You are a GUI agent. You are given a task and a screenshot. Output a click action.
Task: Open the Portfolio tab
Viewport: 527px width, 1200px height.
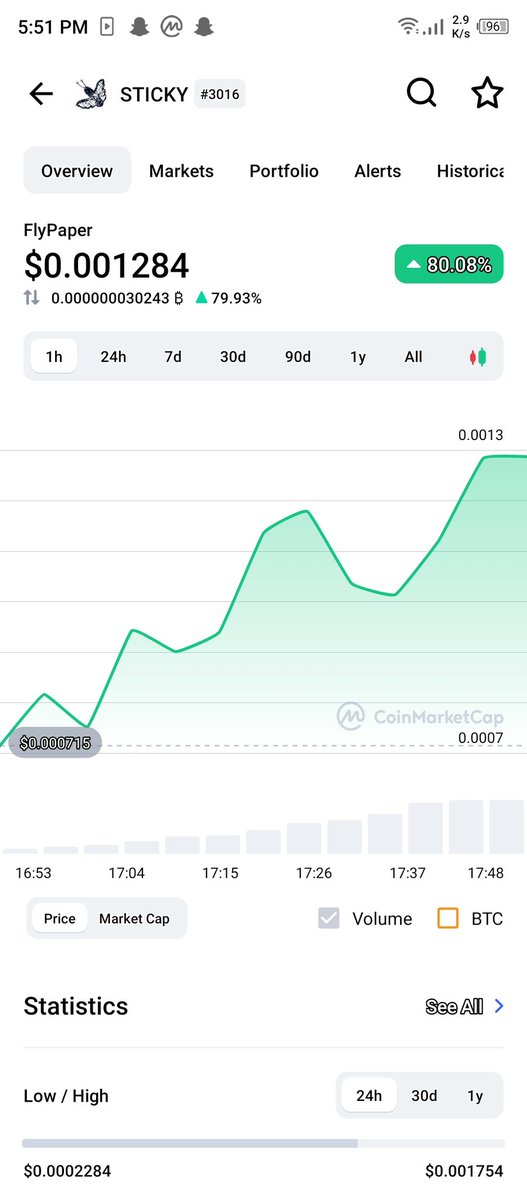[x=284, y=171]
